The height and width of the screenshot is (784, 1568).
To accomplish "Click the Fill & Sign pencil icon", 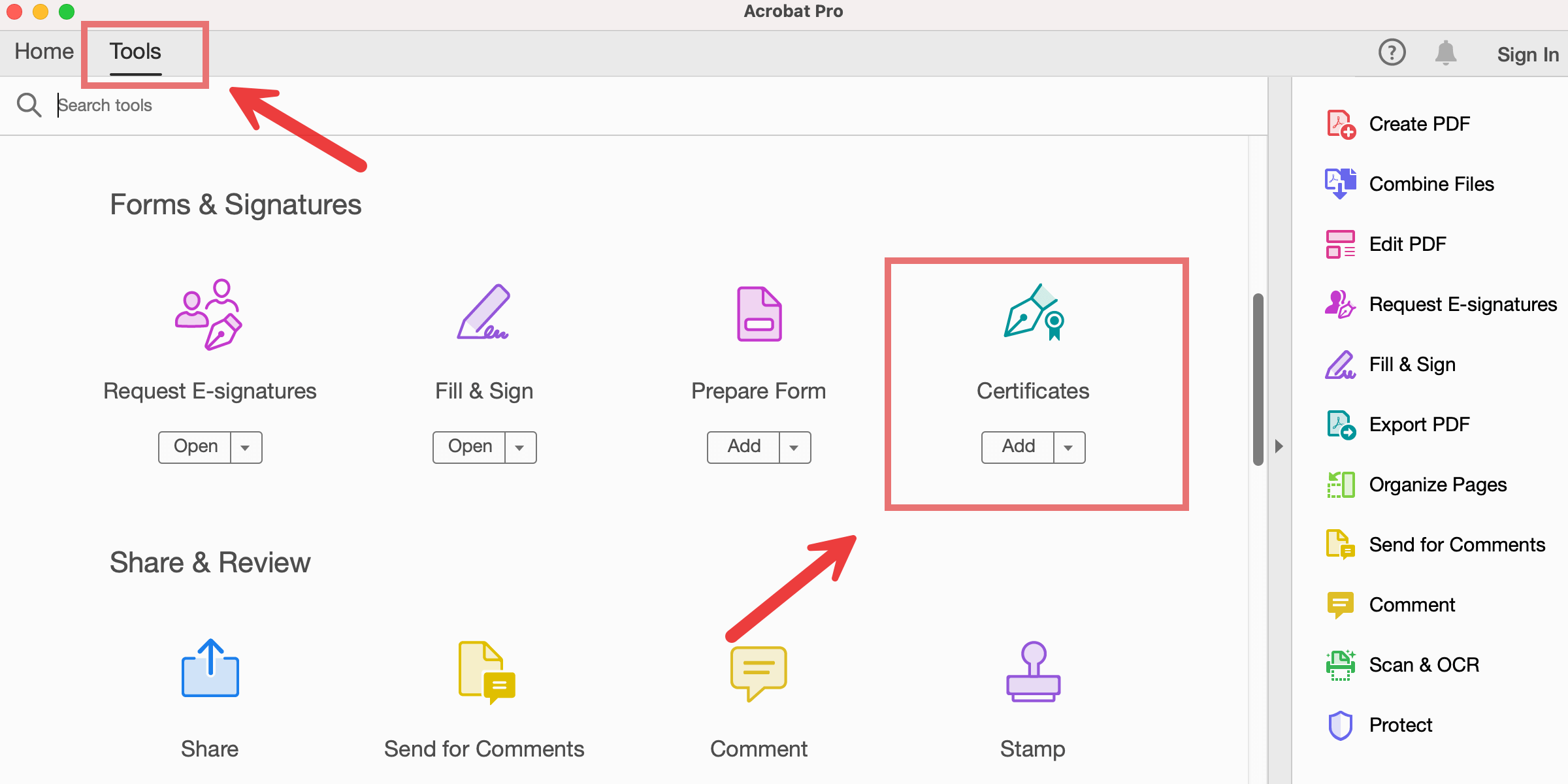I will point(483,315).
